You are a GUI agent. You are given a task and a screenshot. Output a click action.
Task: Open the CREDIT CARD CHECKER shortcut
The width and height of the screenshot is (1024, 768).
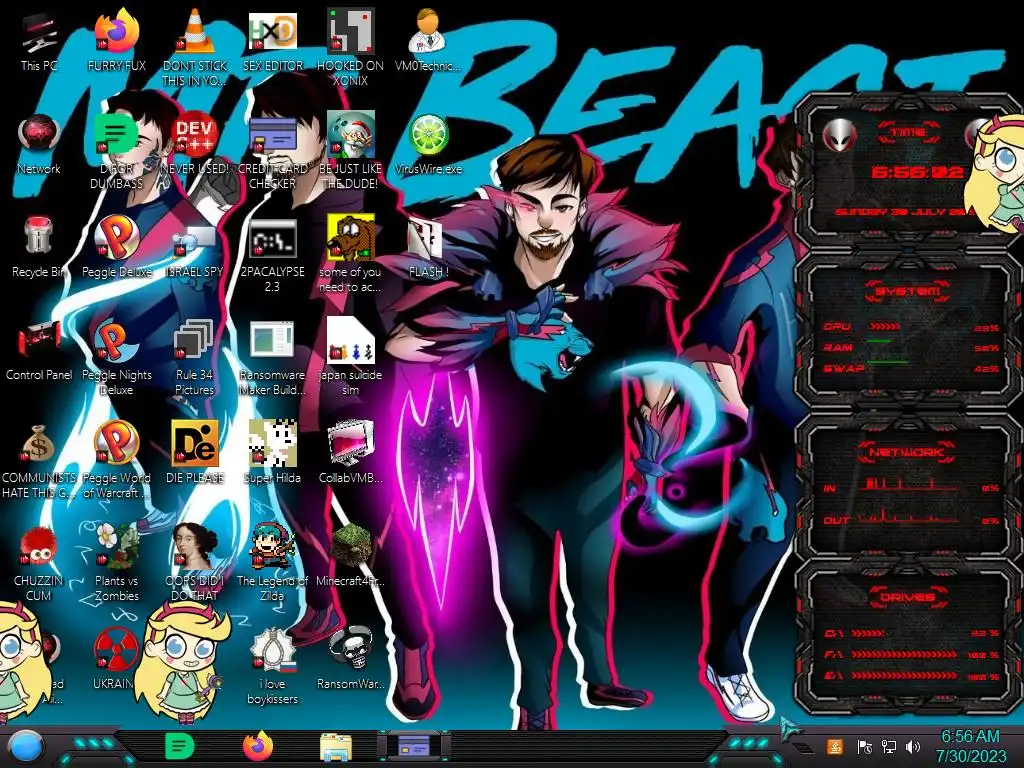(272, 150)
